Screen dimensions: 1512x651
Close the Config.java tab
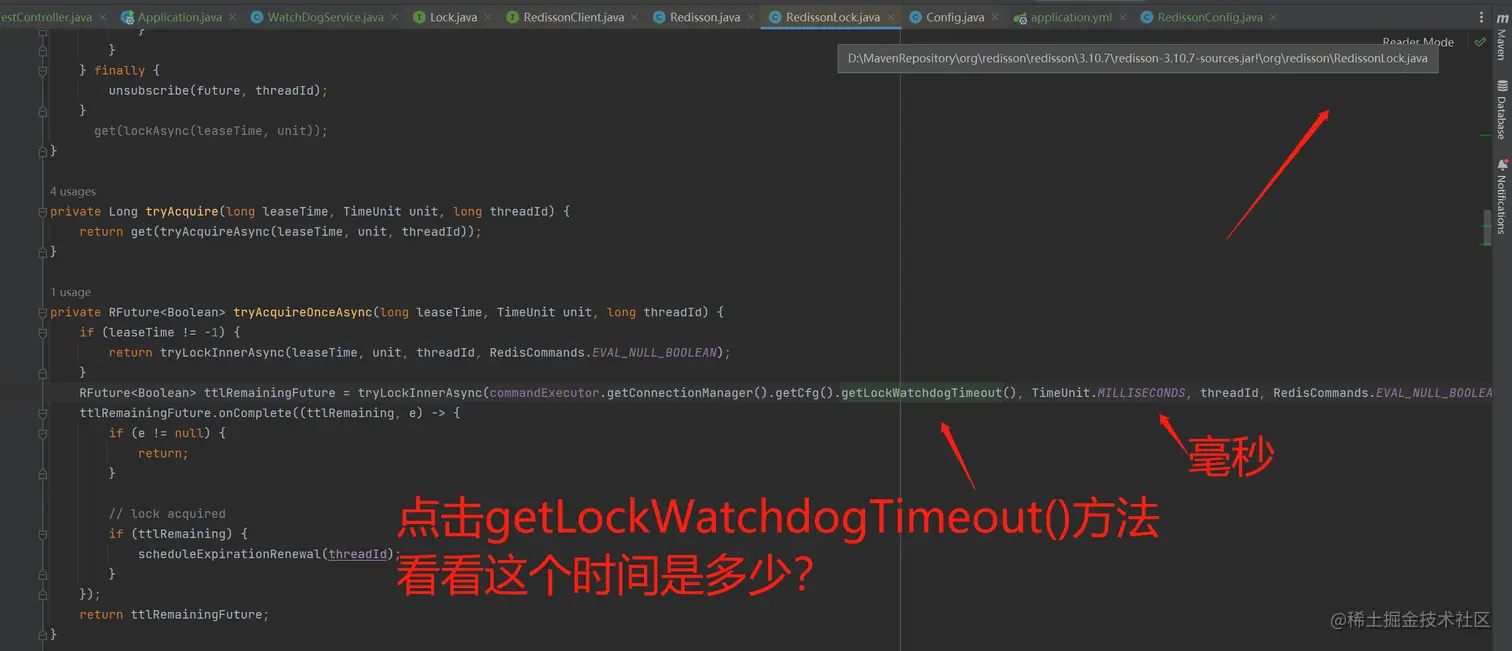click(x=995, y=18)
